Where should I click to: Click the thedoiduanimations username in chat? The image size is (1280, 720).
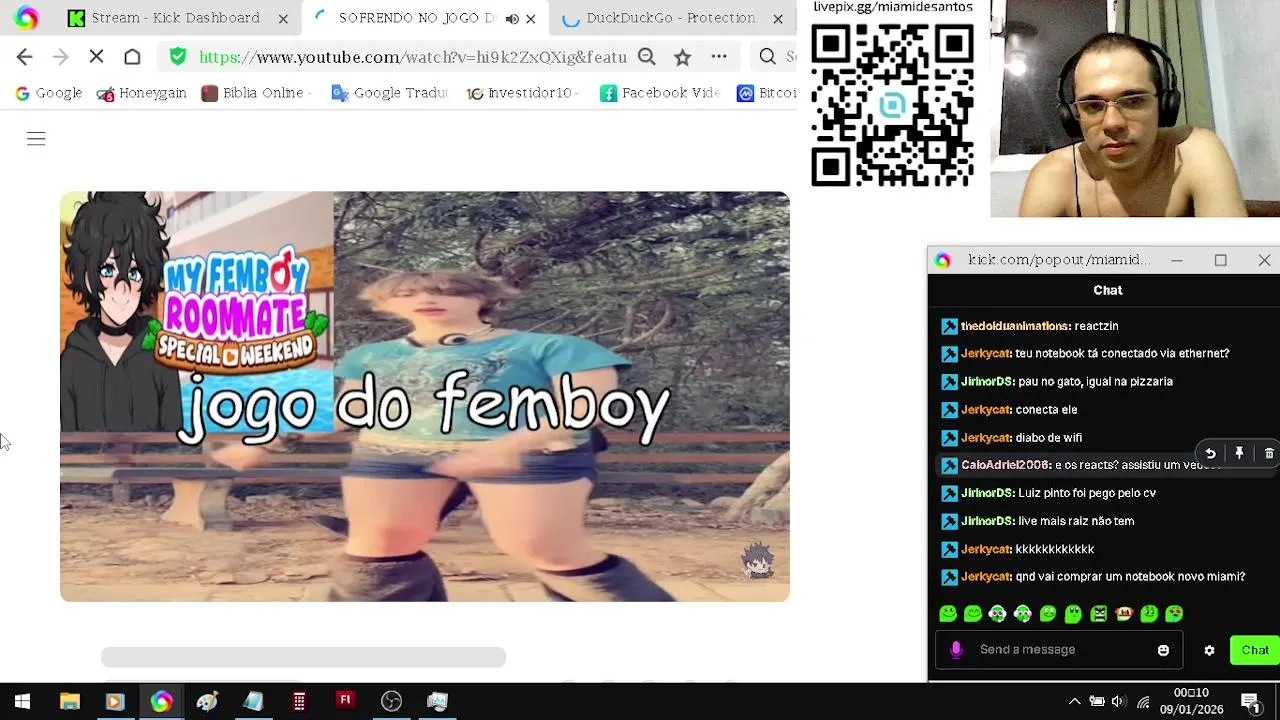tap(1014, 326)
